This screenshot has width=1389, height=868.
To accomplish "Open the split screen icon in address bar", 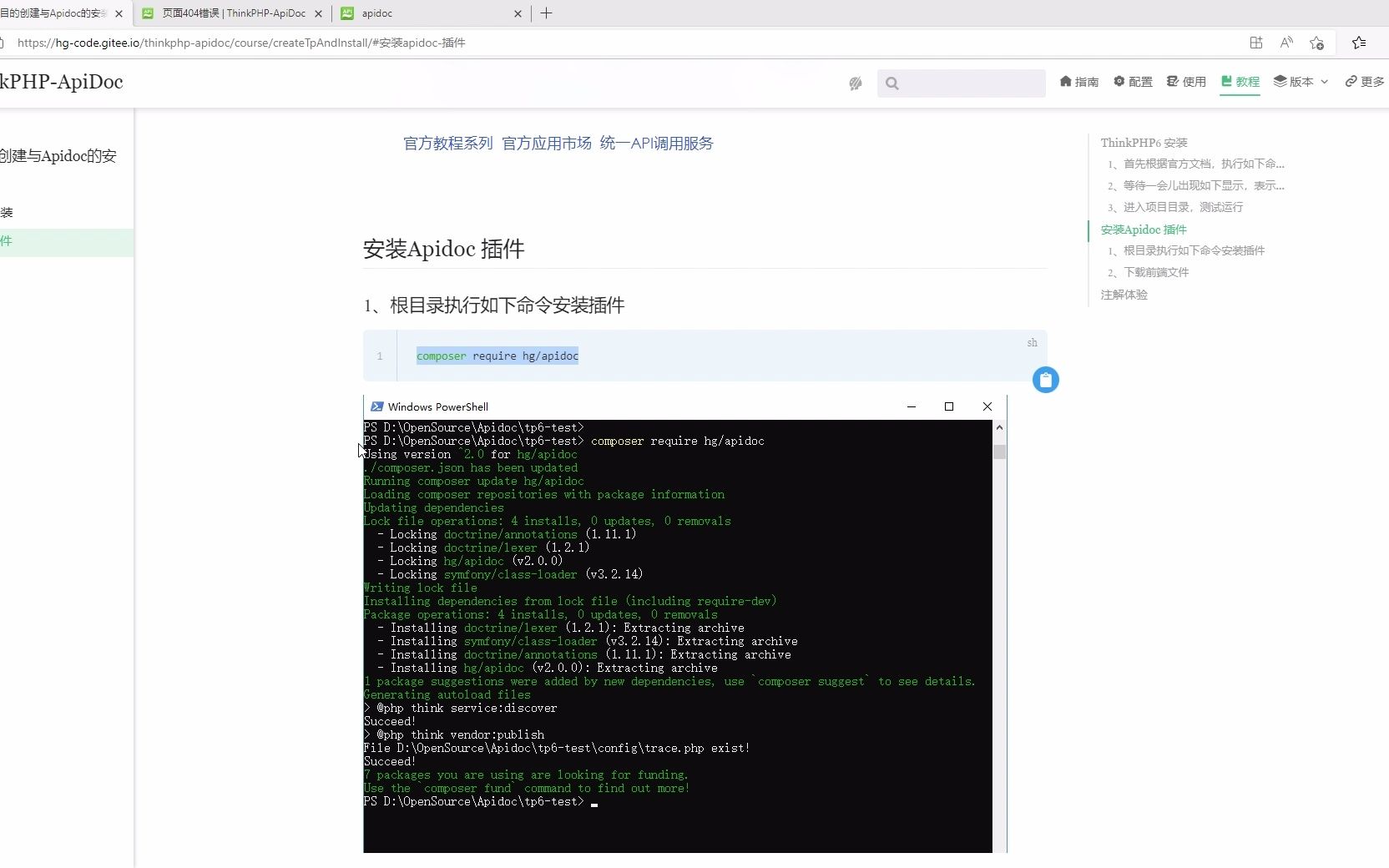I will click(x=1255, y=43).
